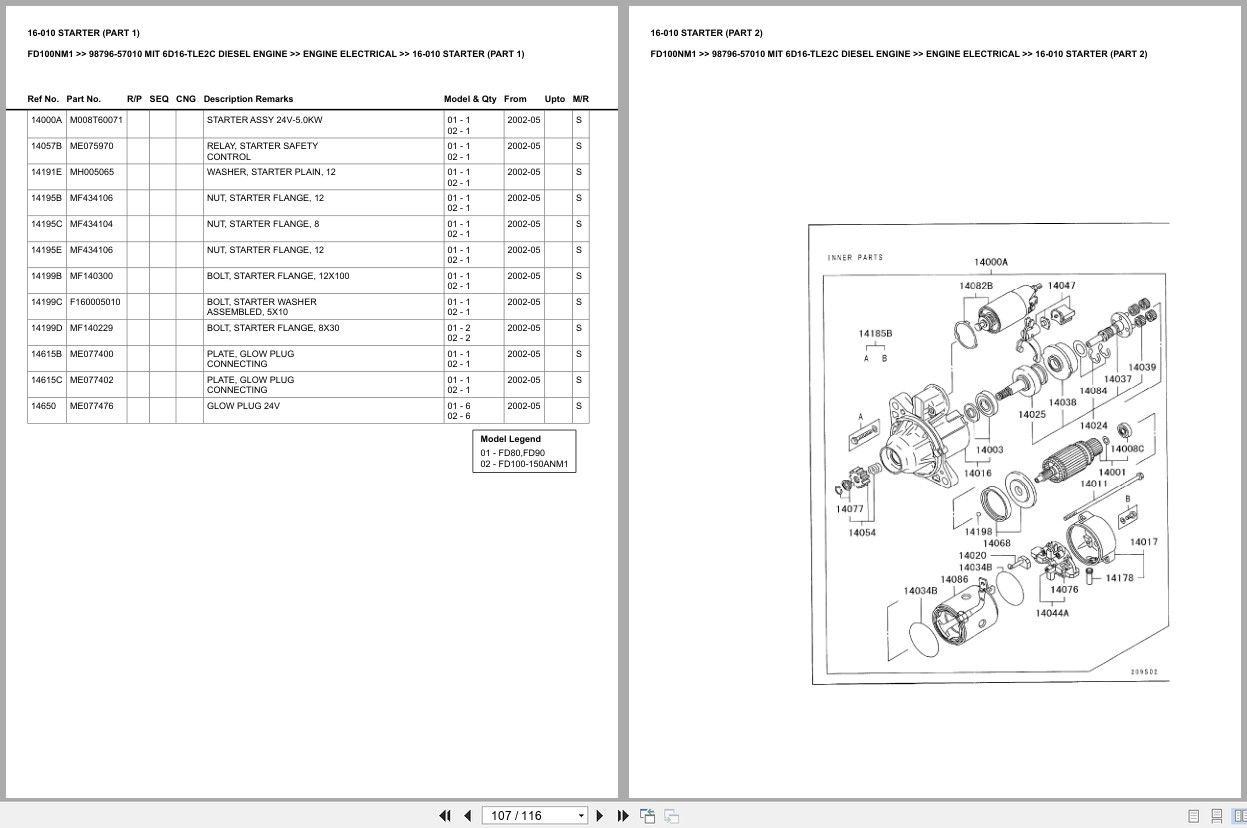
Task: Click diagram label 14000A
Action: [991, 263]
